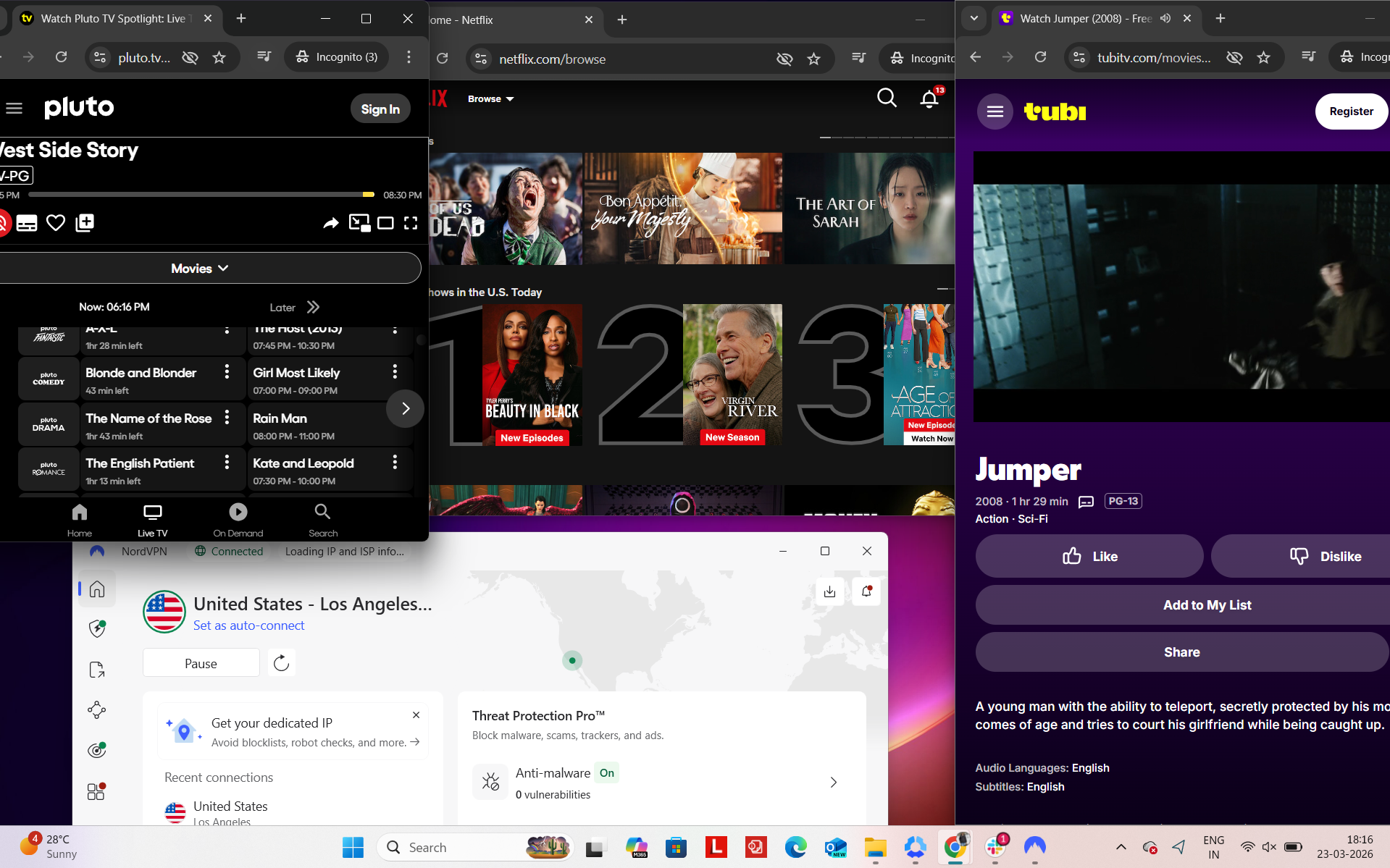Open options for Girl Most Likely
The width and height of the screenshot is (1390, 868).
point(395,371)
